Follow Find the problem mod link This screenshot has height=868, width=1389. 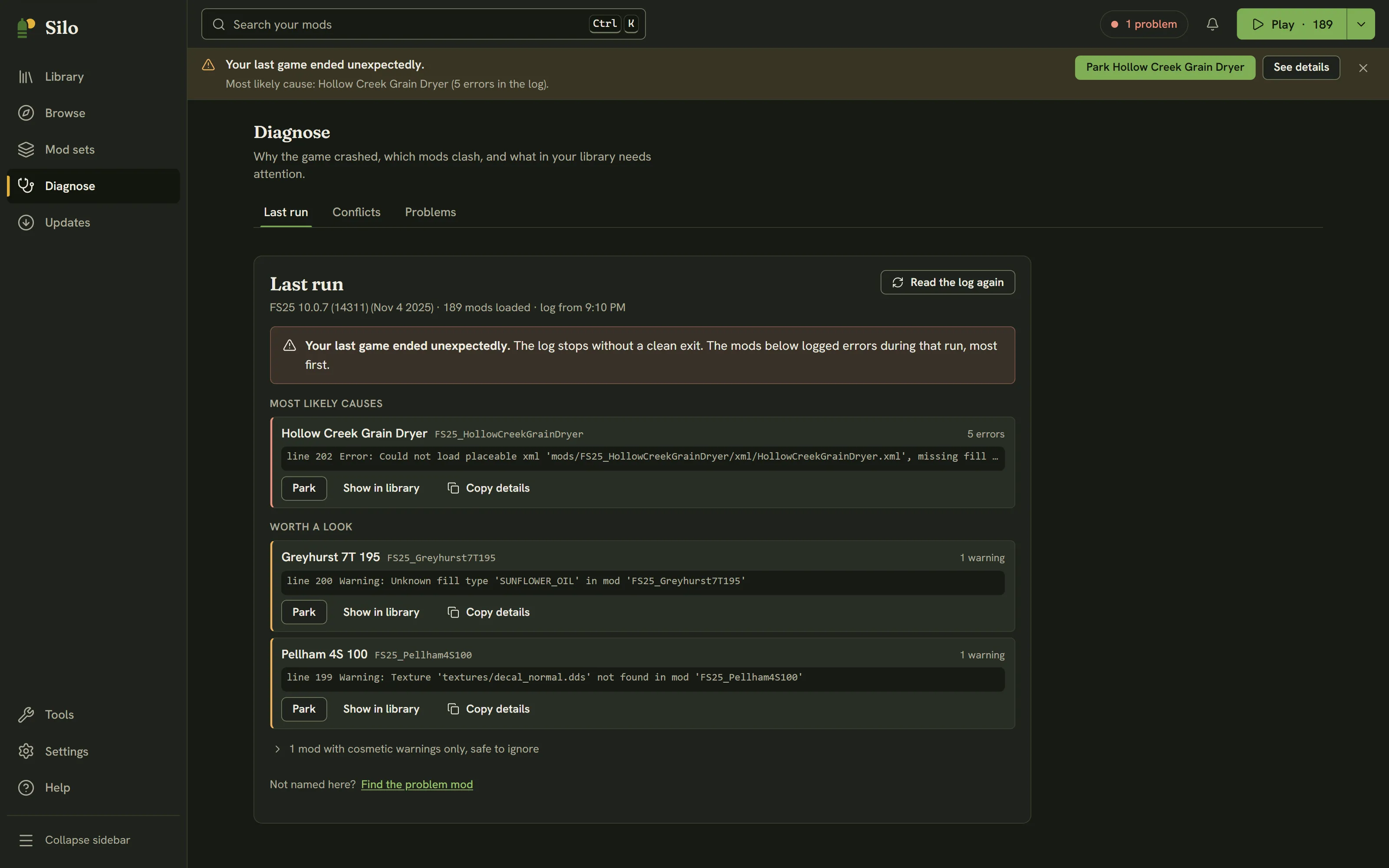click(417, 784)
